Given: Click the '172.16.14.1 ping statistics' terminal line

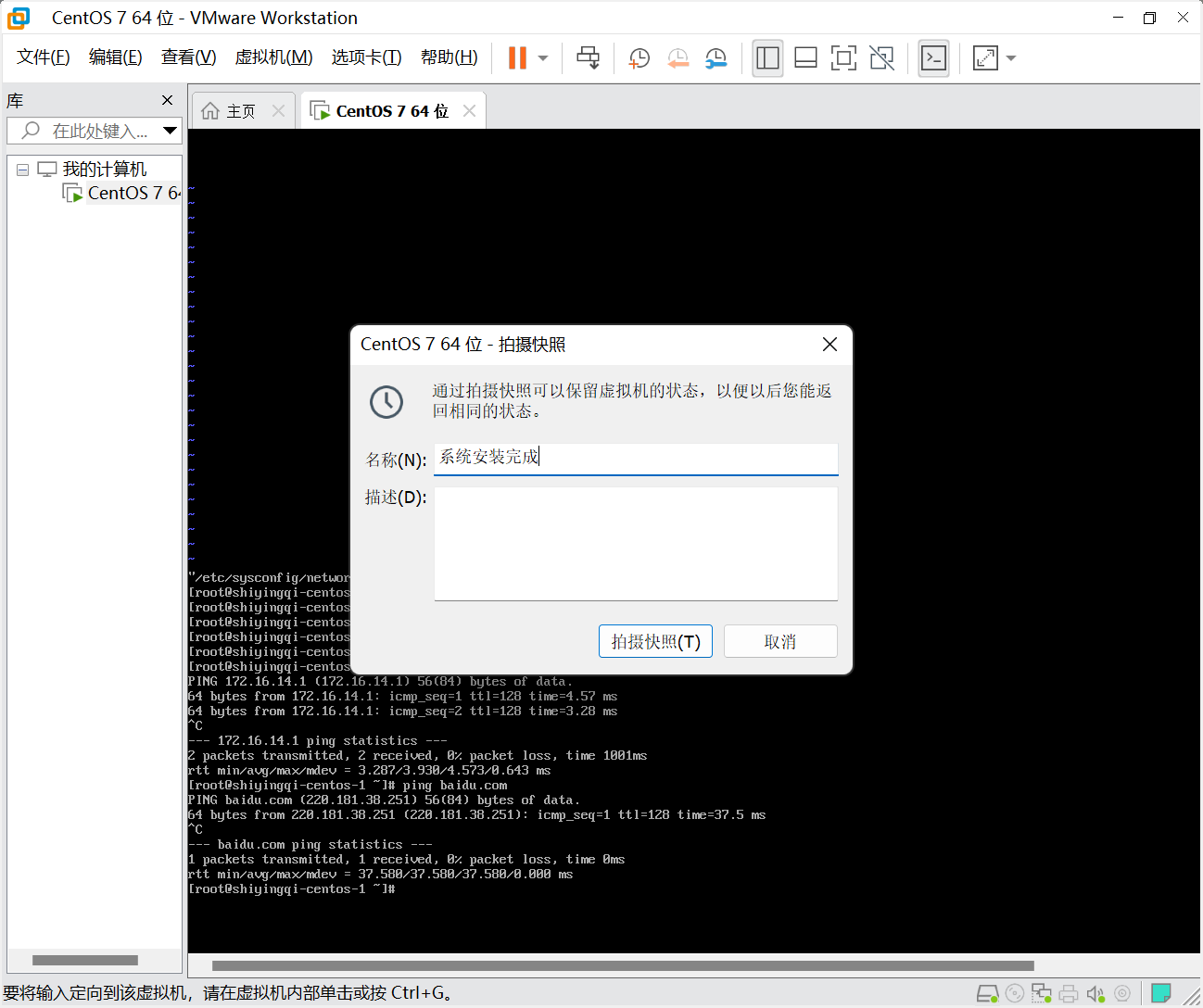Looking at the screenshot, I should [318, 741].
